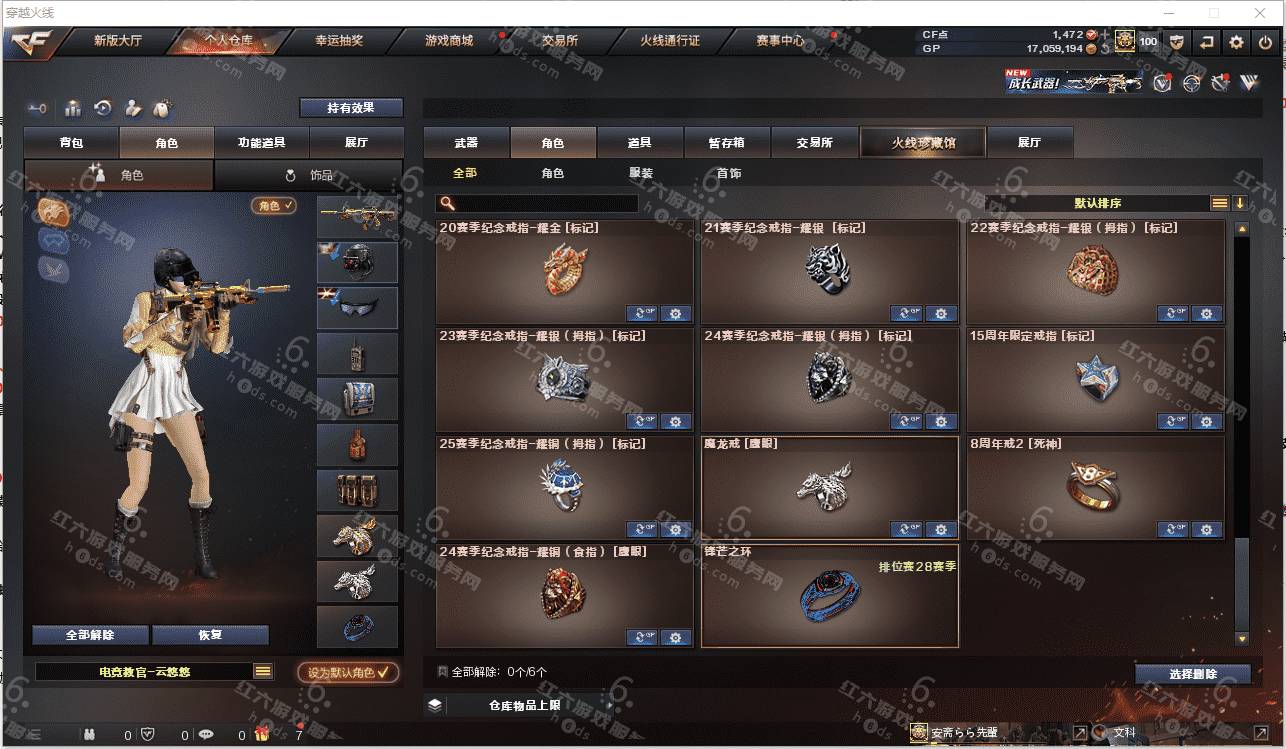Click the 选择删除 button
This screenshot has width=1286, height=749.
pyautogui.click(x=1193, y=675)
